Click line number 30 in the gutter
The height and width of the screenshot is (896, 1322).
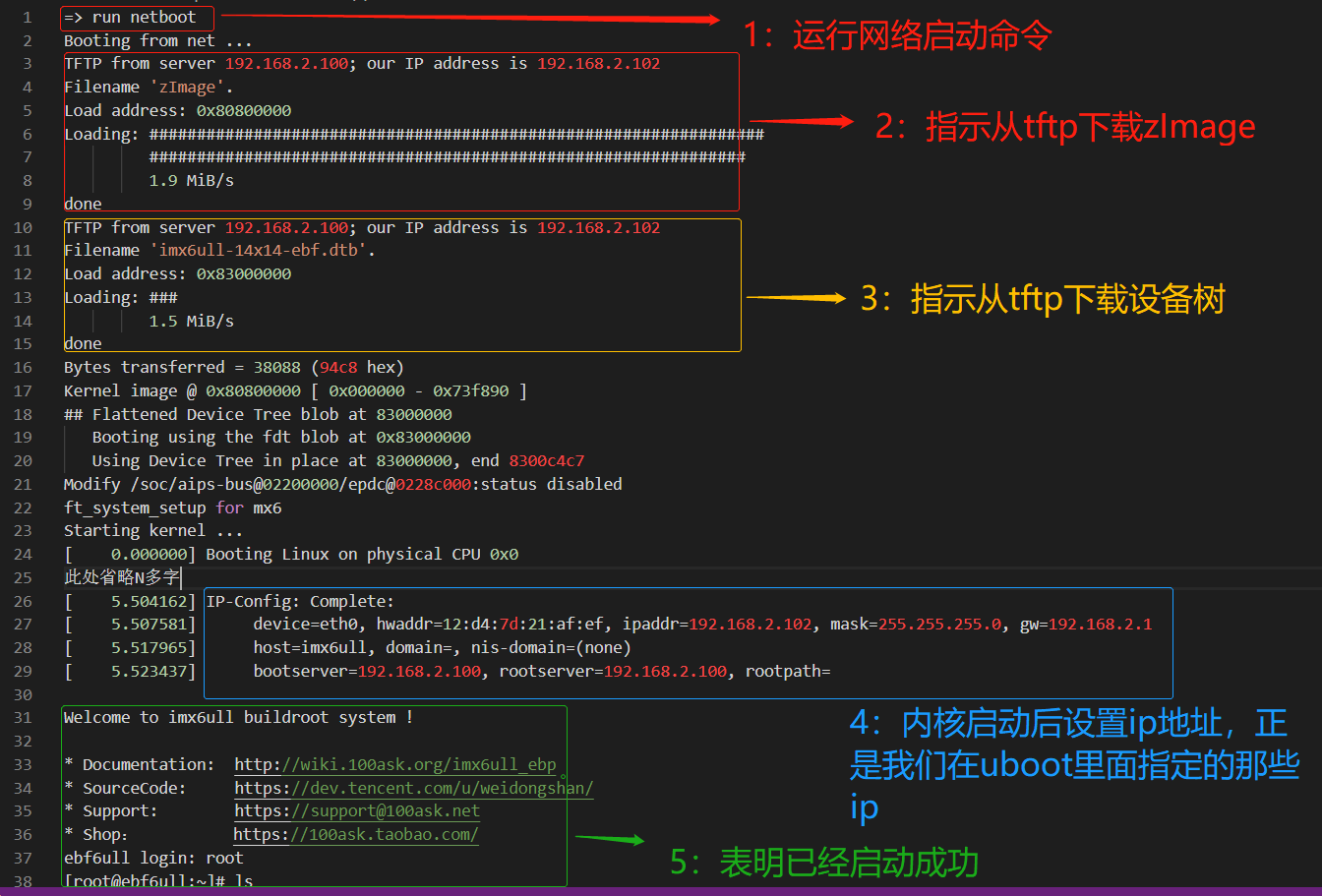click(x=24, y=694)
